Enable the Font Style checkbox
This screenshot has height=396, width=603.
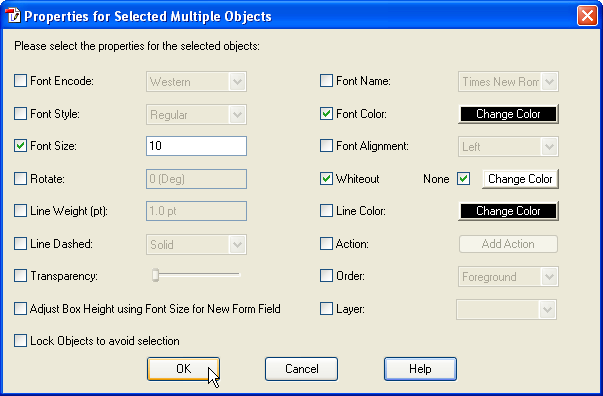(x=20, y=114)
